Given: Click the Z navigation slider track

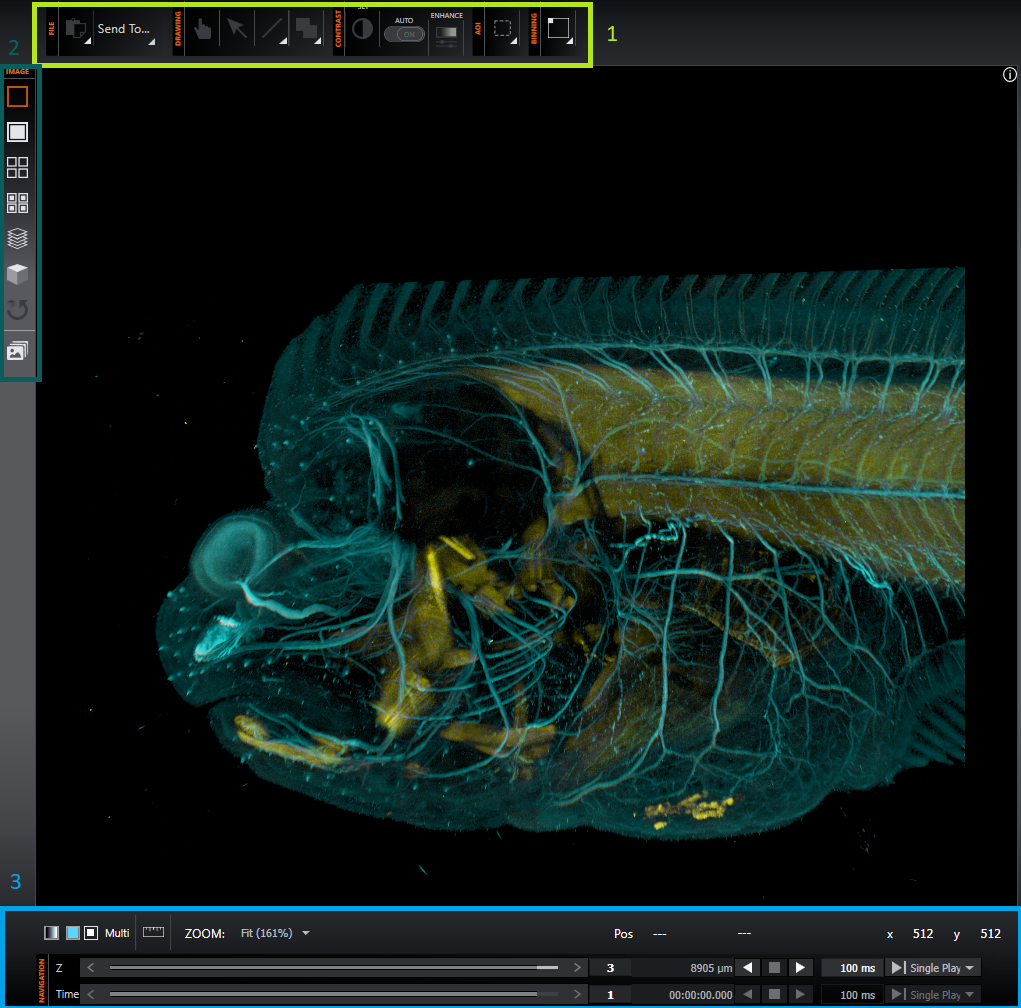Looking at the screenshot, I should click(330, 968).
